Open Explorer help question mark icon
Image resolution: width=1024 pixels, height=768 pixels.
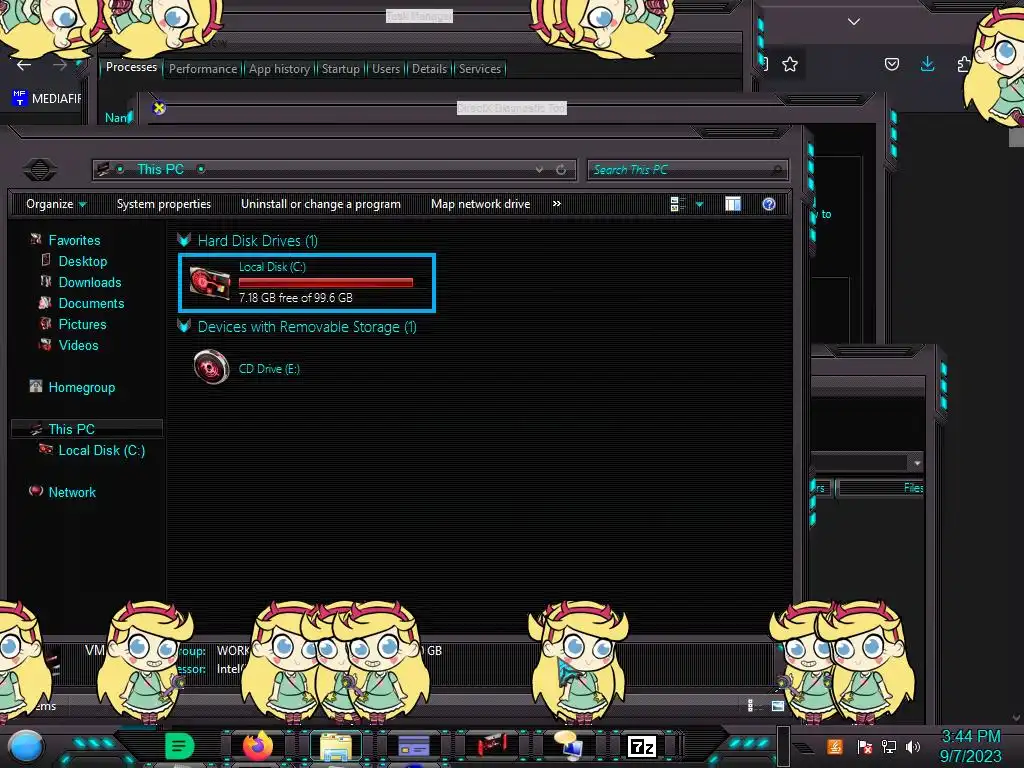[769, 204]
